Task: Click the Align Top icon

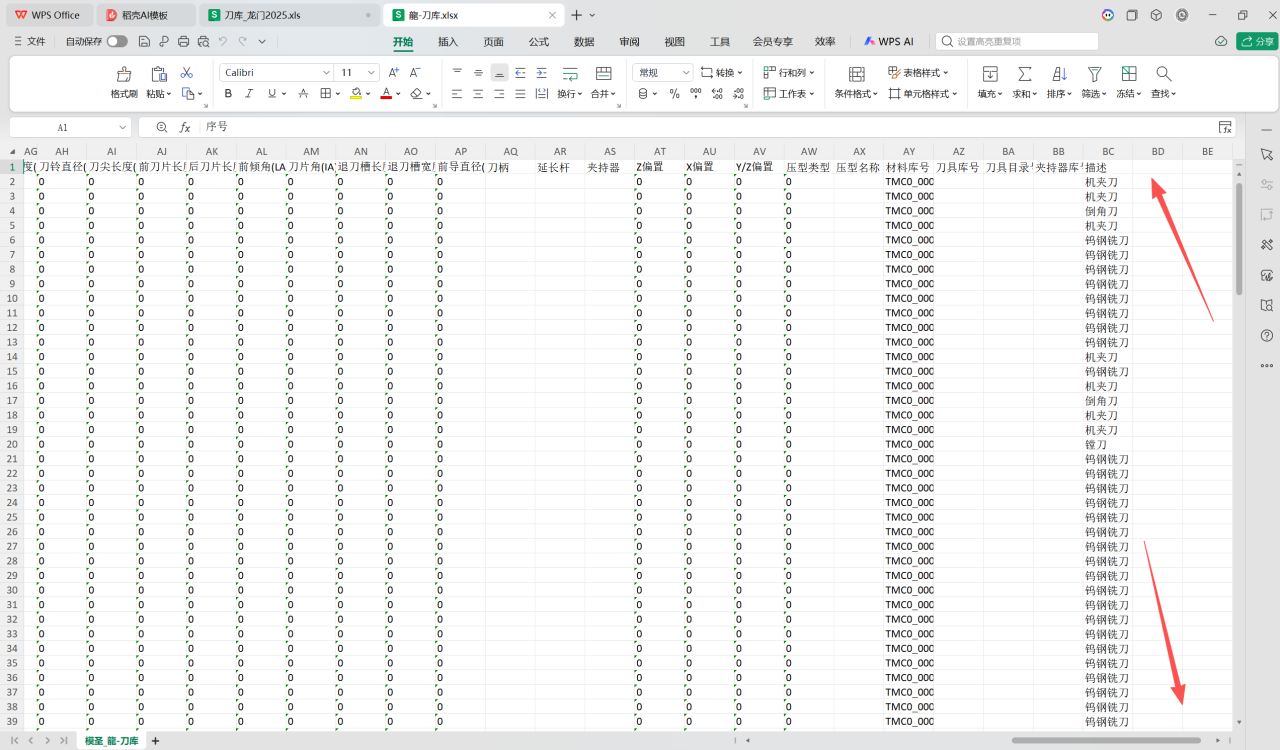Action: pyautogui.click(x=457, y=73)
